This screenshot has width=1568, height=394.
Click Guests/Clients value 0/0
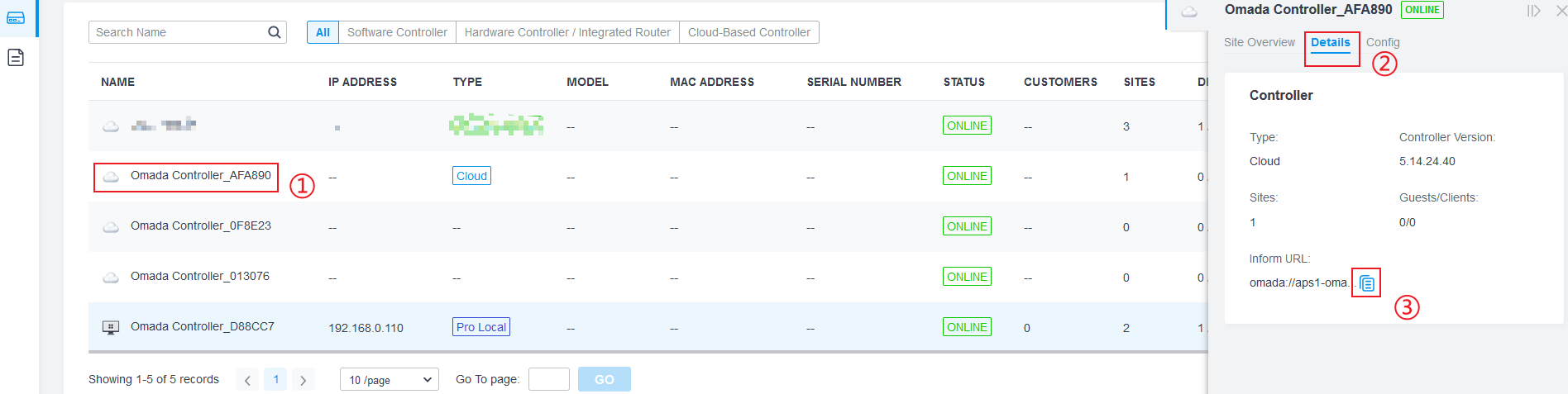1408,222
